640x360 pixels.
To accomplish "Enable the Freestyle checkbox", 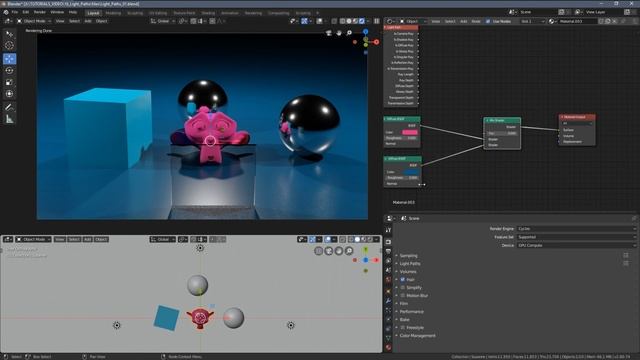I will click(402, 327).
